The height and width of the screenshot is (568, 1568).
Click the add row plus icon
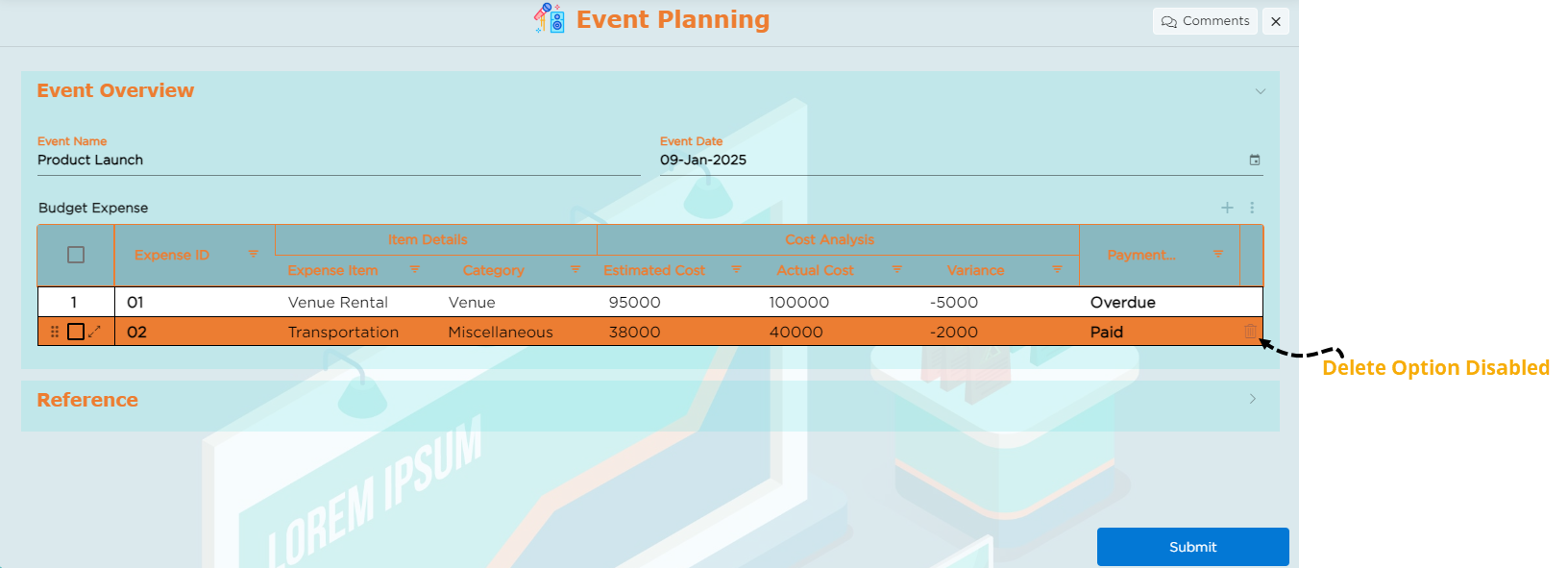(x=1227, y=208)
